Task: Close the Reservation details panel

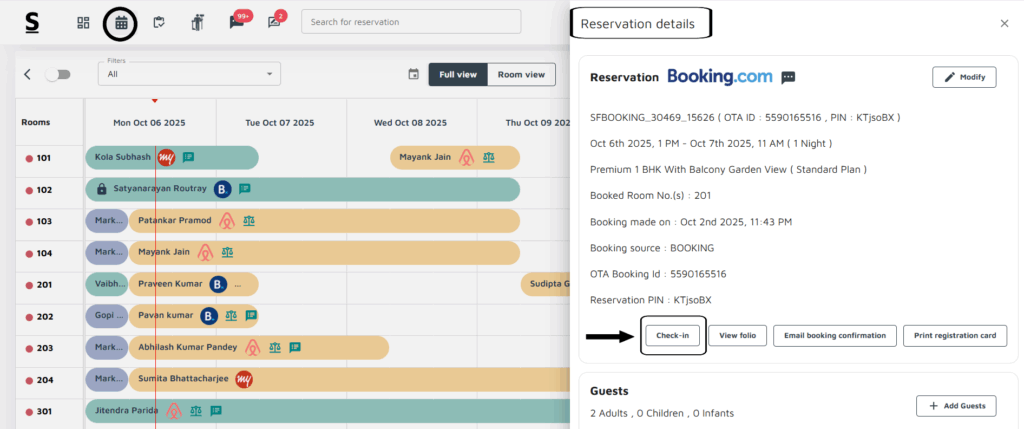Action: [1004, 23]
